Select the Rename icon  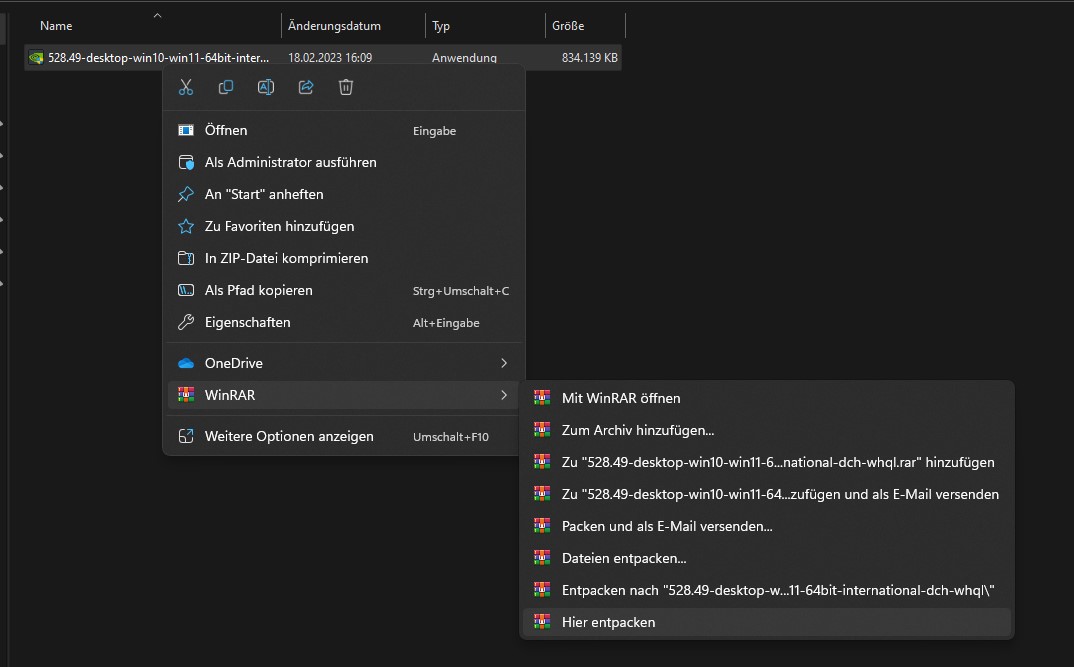pyautogui.click(x=266, y=87)
